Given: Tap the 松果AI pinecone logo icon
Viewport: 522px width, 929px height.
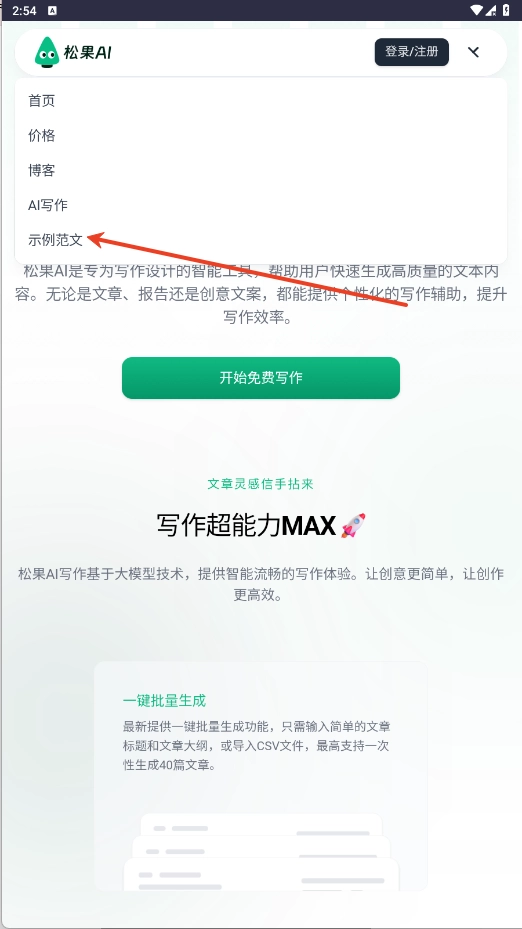Looking at the screenshot, I should 47,52.
